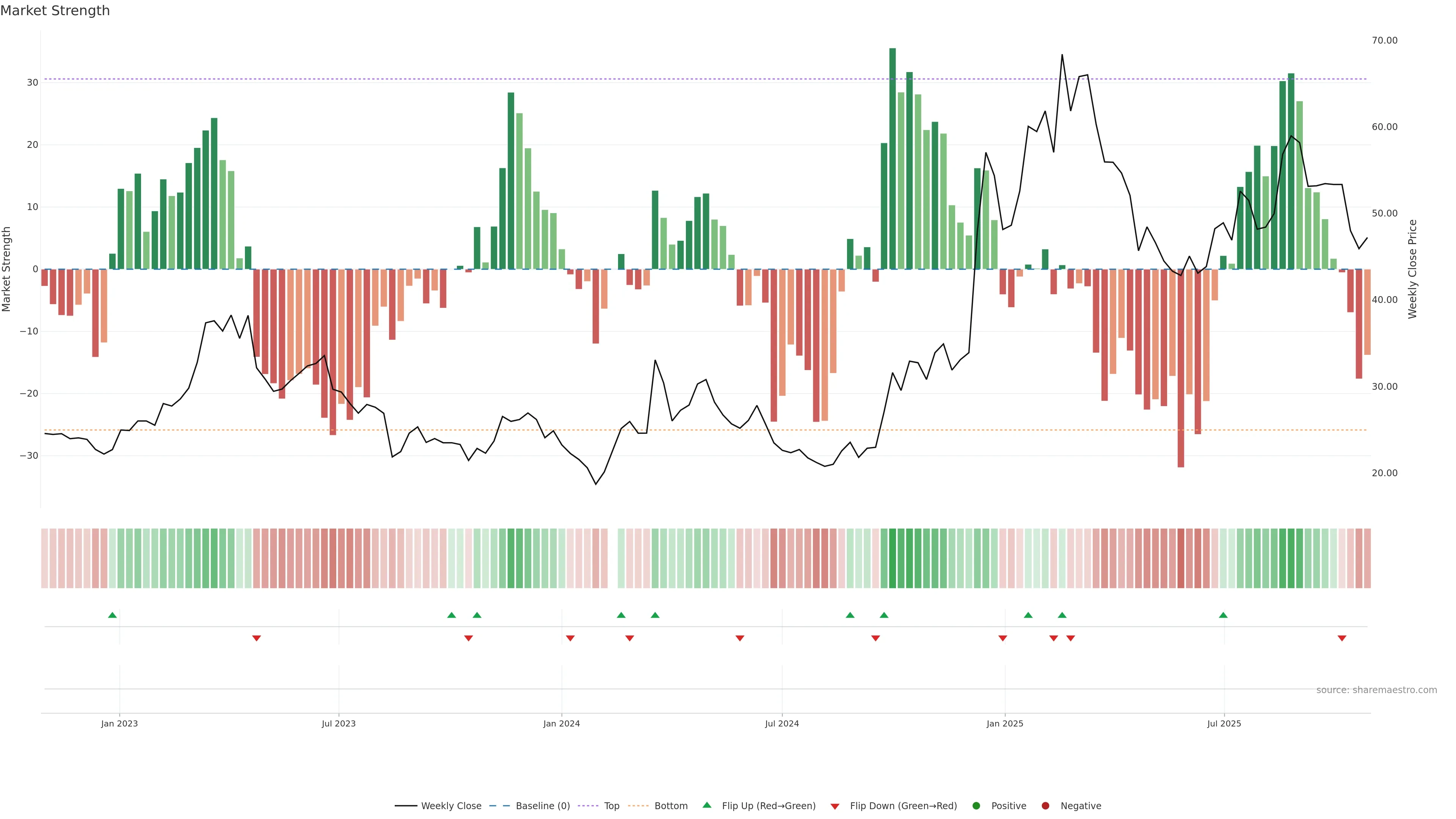Click the Negative red circle legend icon
Viewport: 1456px width, 819px height.
[1045, 805]
